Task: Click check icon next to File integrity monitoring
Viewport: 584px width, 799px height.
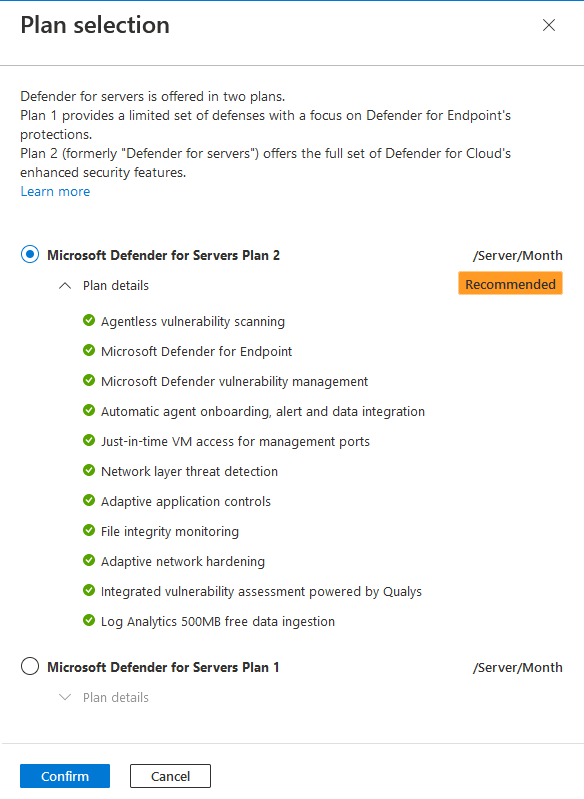Action: 89,530
